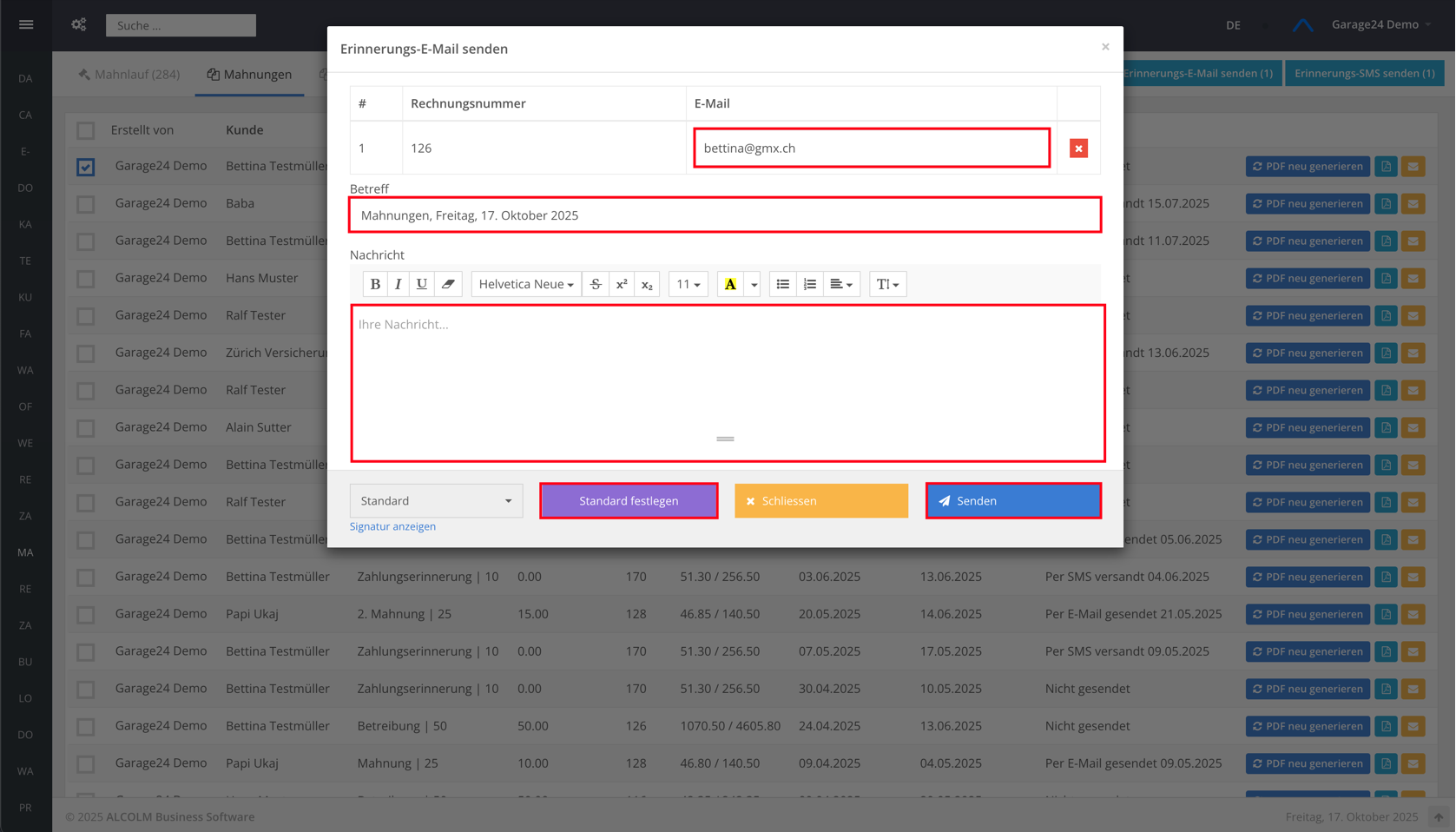Click the yellow text highlight color button
The width and height of the screenshot is (1456, 832).
pyautogui.click(x=730, y=284)
